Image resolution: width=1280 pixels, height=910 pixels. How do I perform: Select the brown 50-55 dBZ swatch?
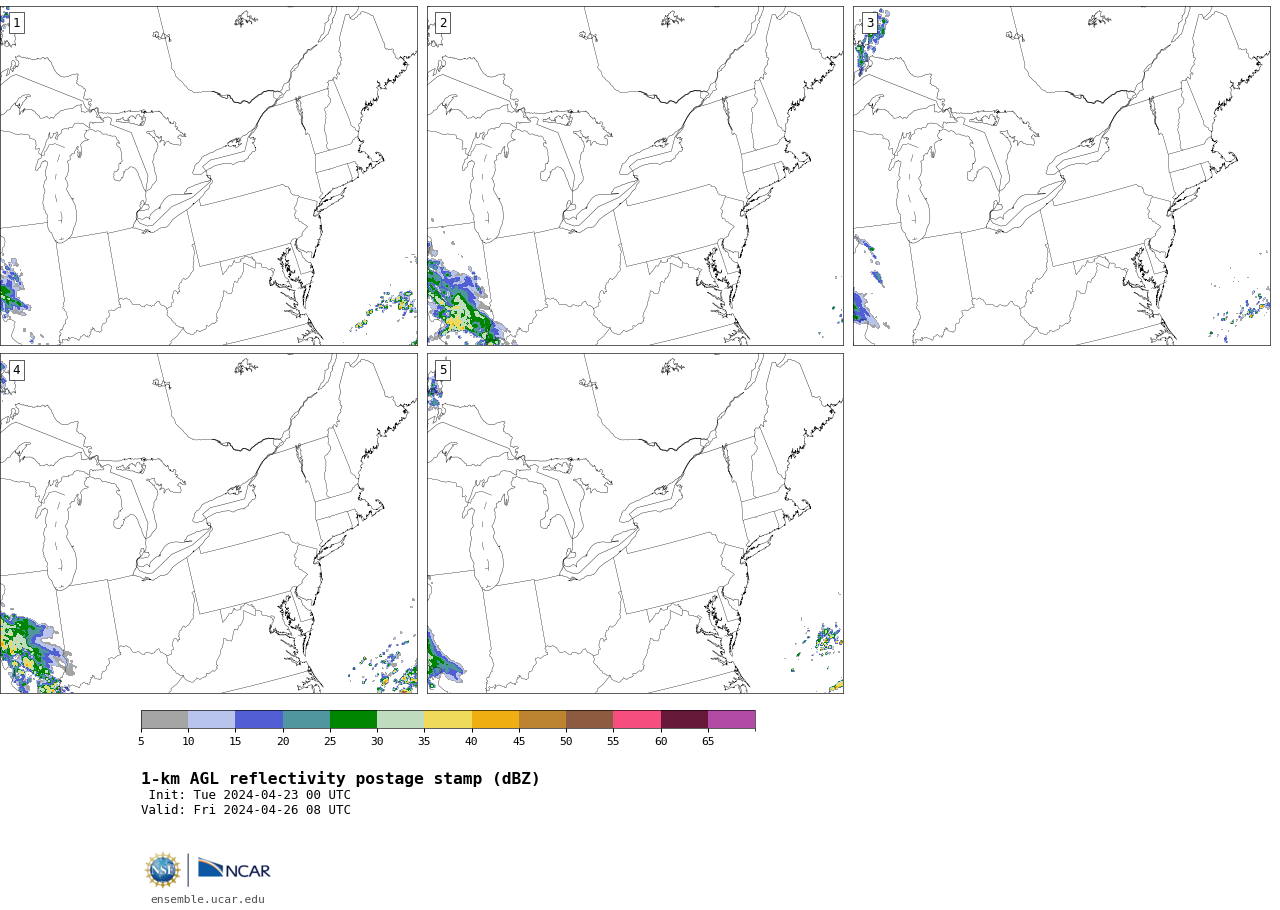pyautogui.click(x=590, y=720)
